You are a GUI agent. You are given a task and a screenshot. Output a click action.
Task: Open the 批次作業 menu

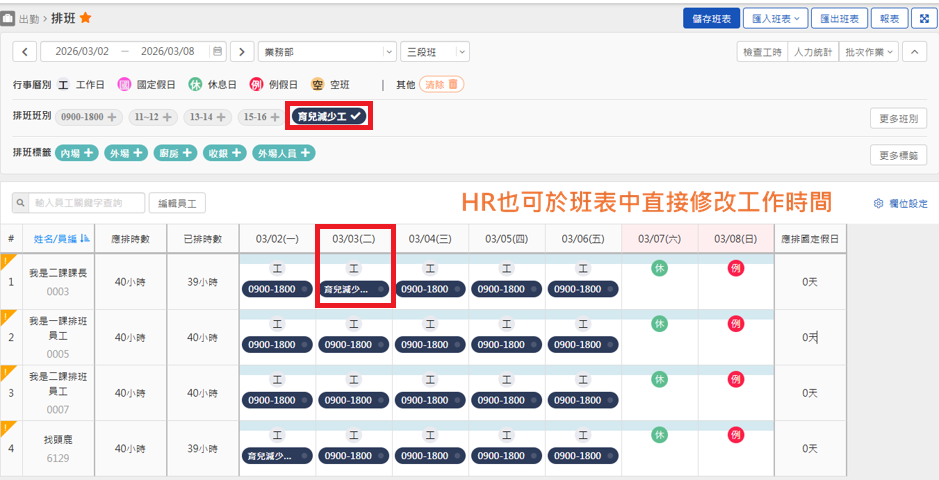point(868,51)
